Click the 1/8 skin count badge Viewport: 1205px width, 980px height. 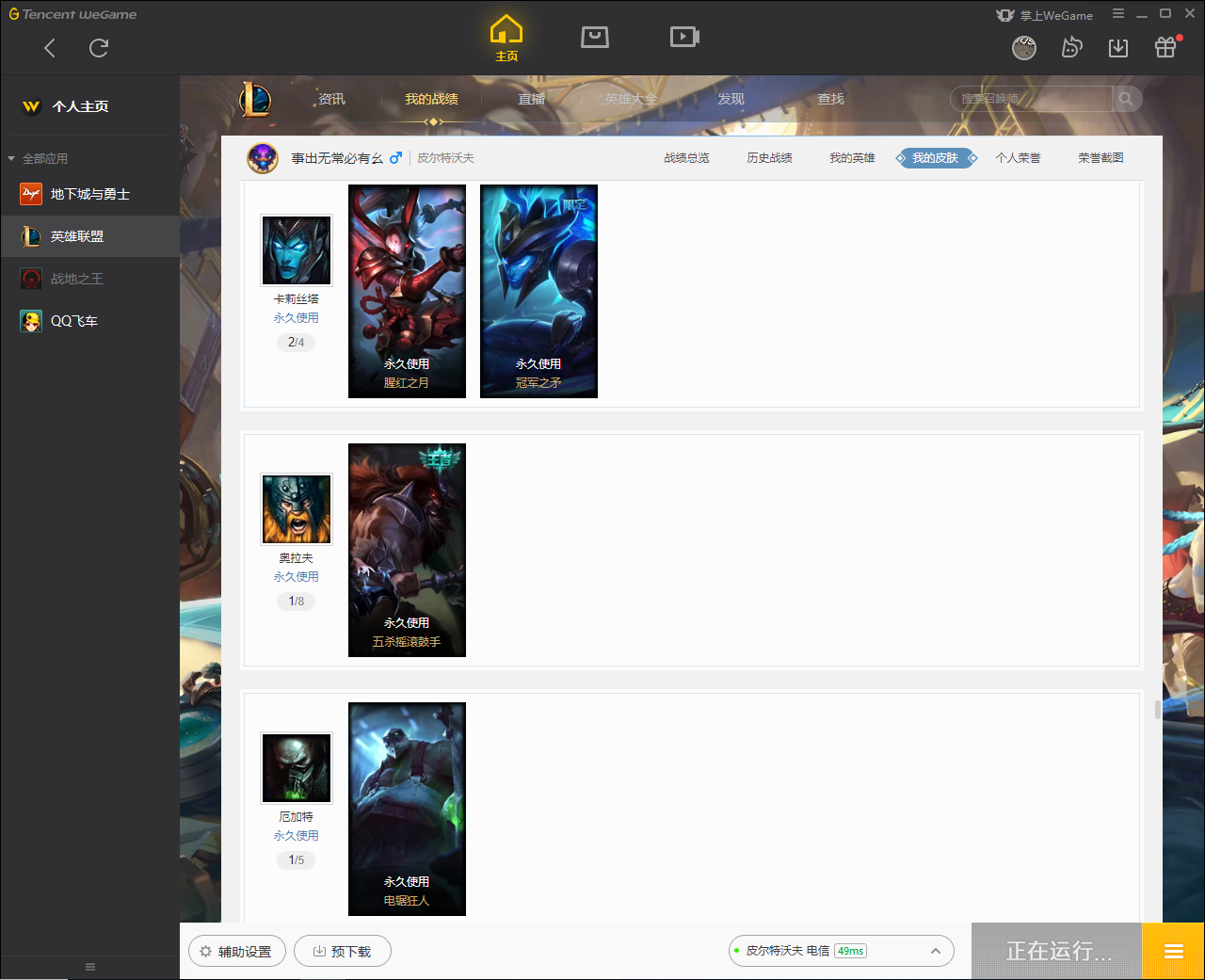(x=297, y=601)
